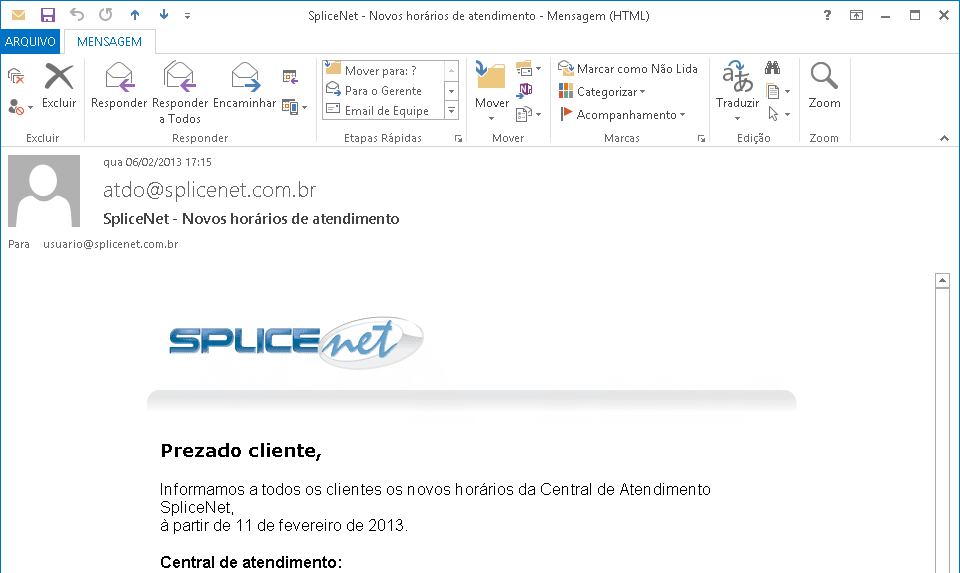
Task: Select 'Para o Gerente' quick step
Action: point(383,91)
